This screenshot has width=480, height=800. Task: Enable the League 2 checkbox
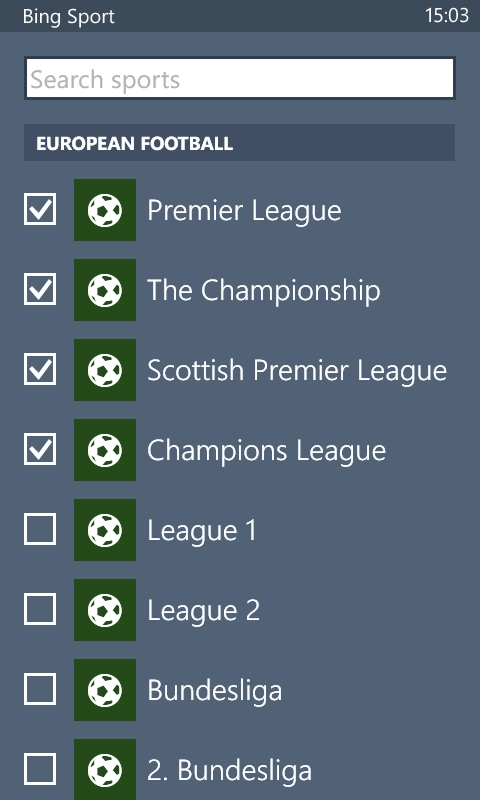click(x=40, y=610)
